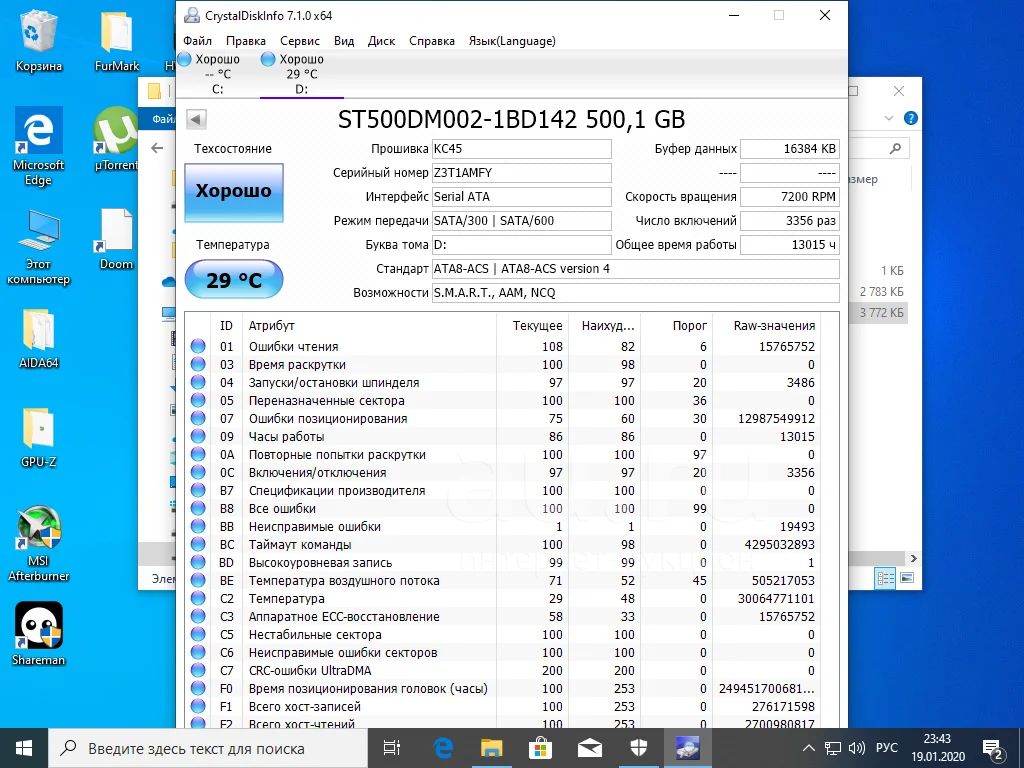Open the Справка menu
The image size is (1024, 768).
click(x=432, y=40)
